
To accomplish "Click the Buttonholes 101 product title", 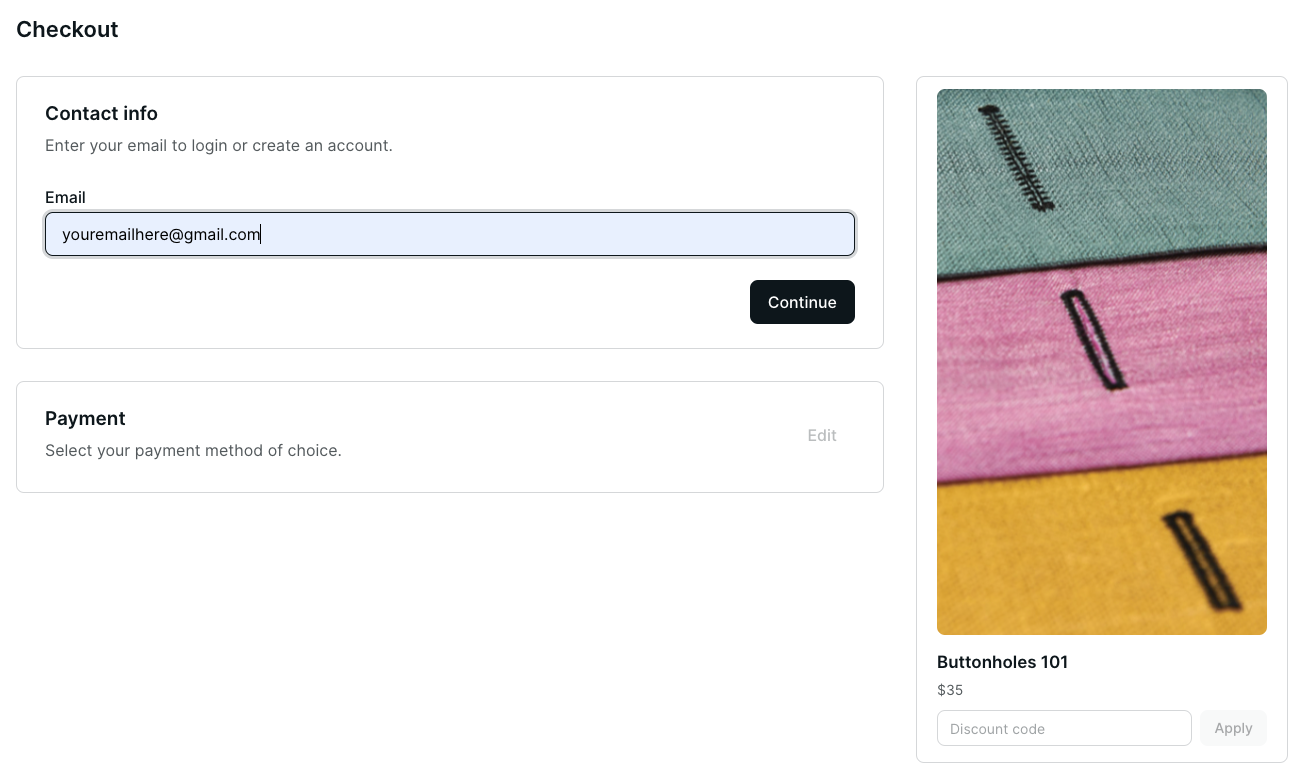I will tap(1002, 662).
